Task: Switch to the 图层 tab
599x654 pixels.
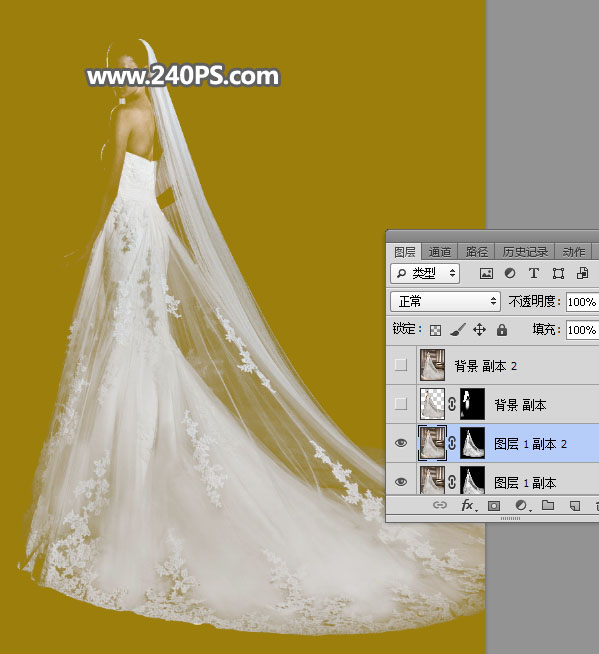Action: tap(404, 252)
